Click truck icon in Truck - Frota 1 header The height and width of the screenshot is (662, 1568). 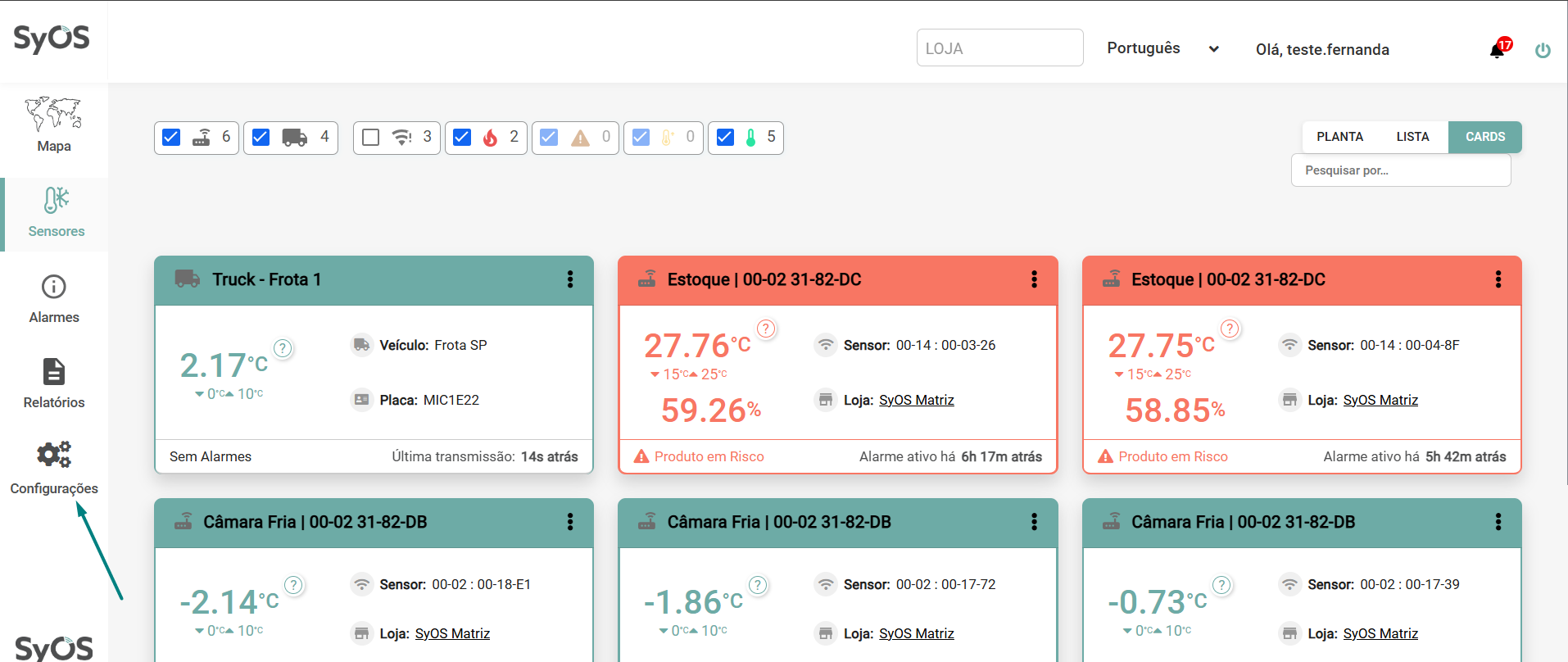[188, 279]
